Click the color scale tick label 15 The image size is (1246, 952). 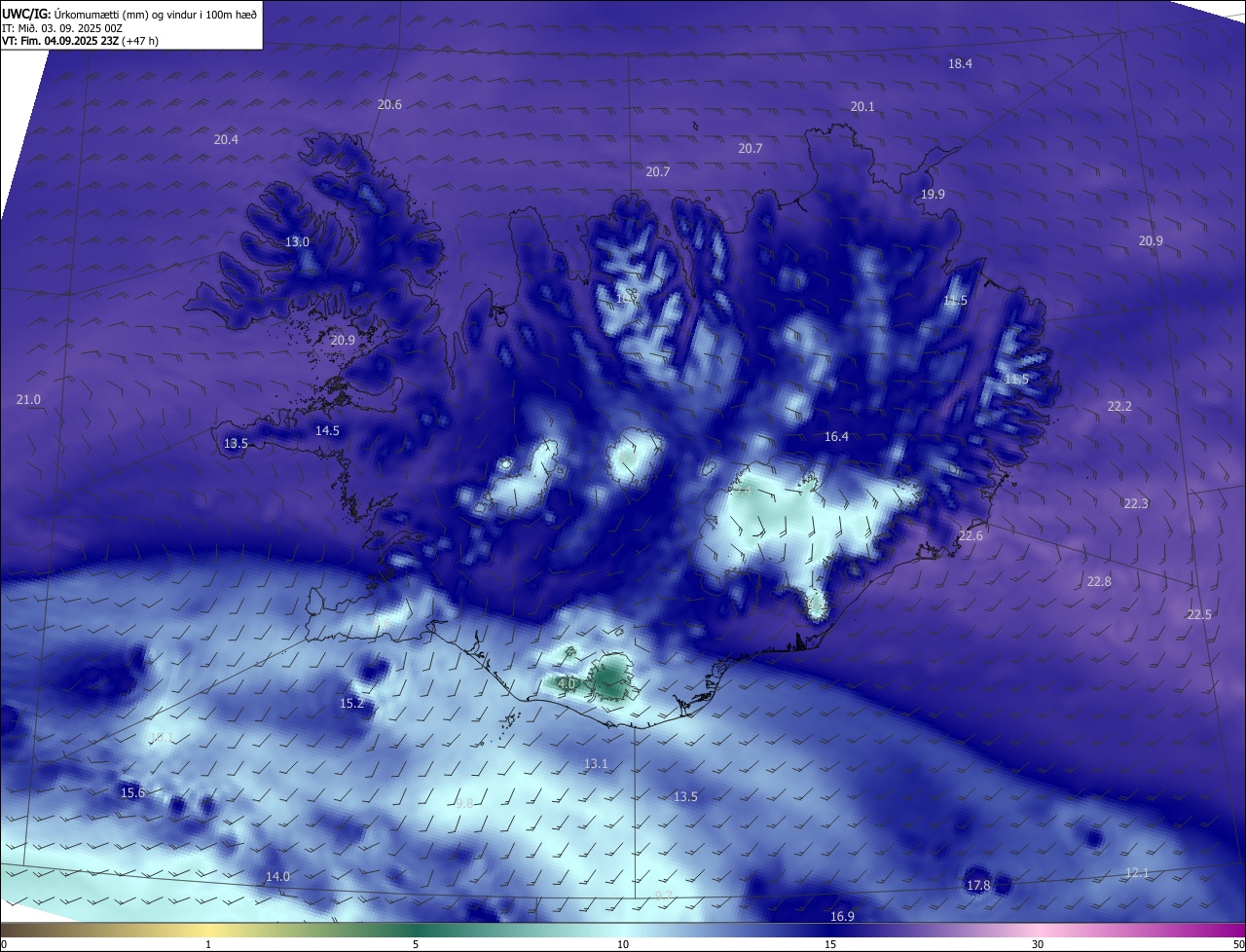pyautogui.click(x=830, y=944)
